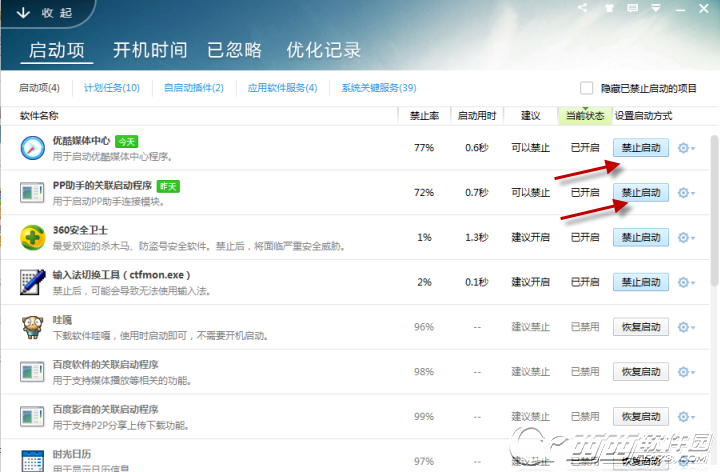Viewport: 720px width, 472px height.
Task: Click 禁止启动 for 360安全卫士
Action: point(641,237)
